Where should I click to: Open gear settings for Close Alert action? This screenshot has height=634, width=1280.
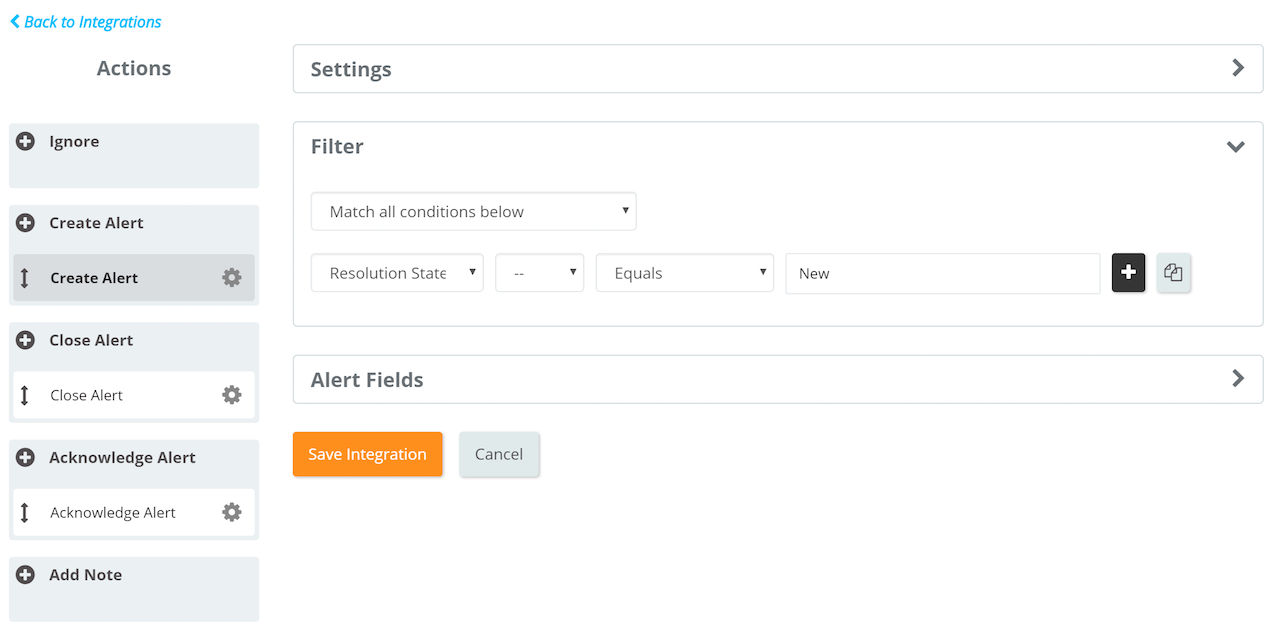[x=232, y=395]
